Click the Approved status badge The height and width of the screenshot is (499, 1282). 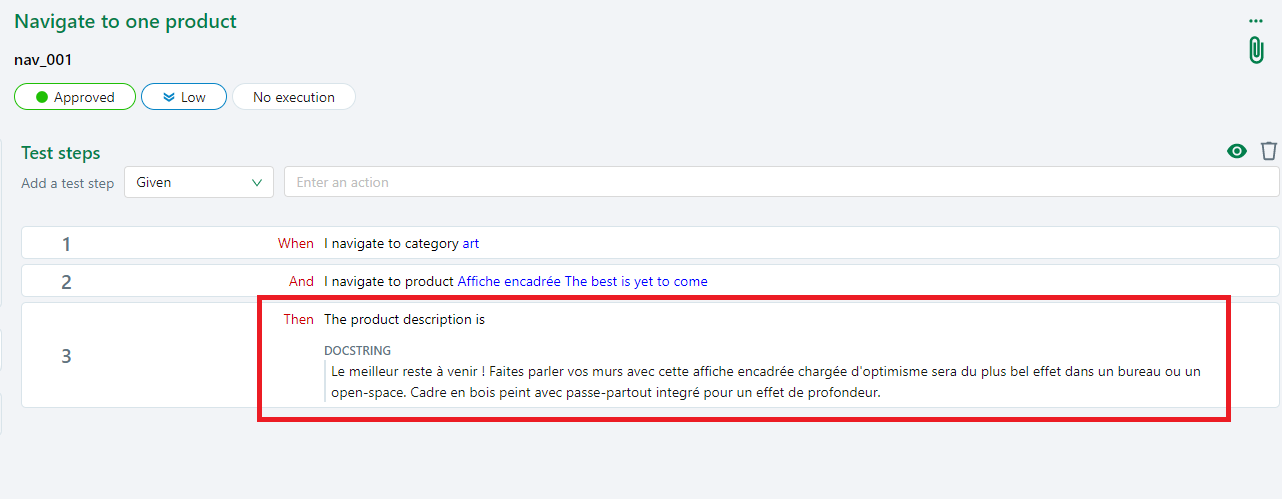pos(75,97)
